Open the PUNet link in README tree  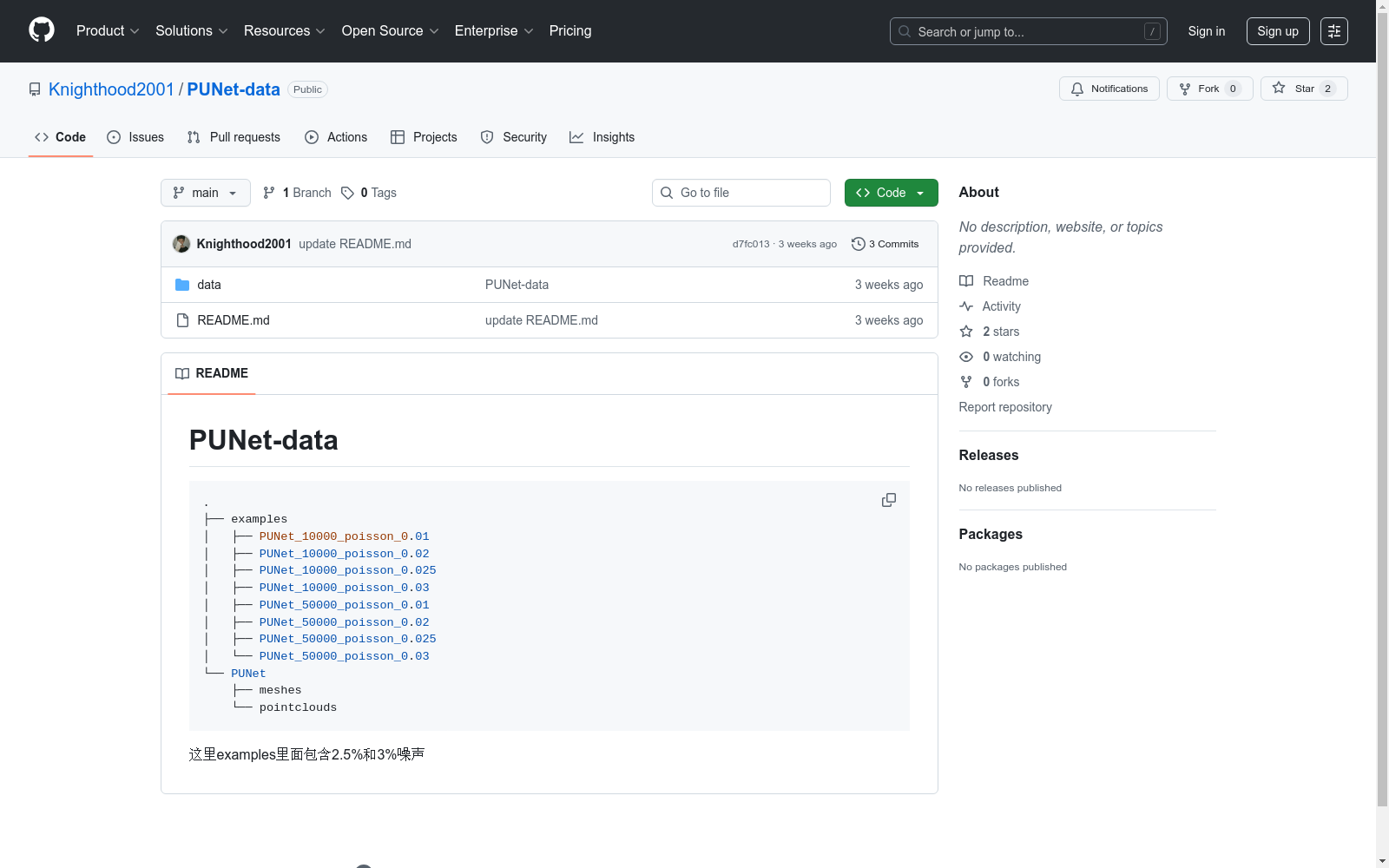tap(248, 674)
